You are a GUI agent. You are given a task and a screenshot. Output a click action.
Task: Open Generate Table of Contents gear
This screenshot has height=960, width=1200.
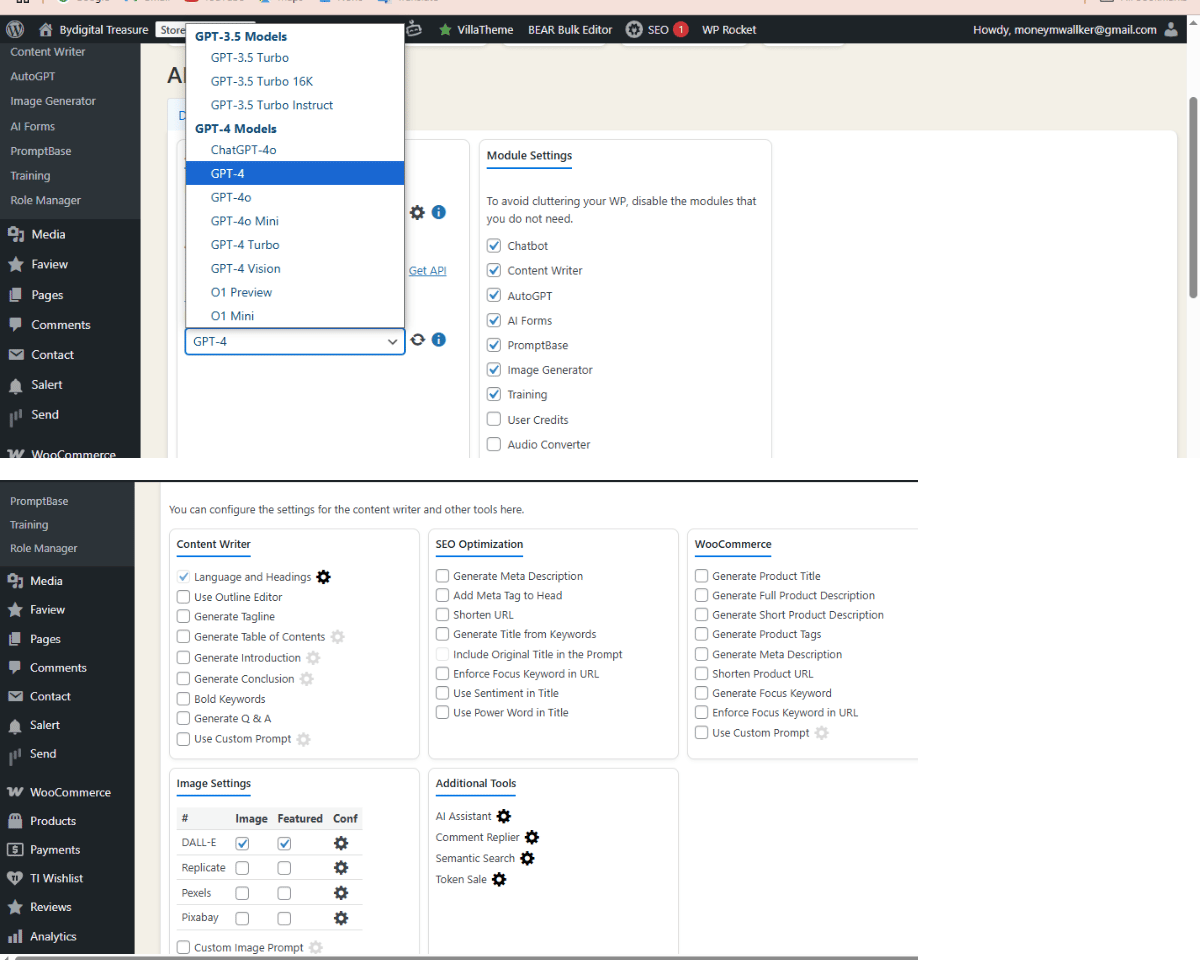(337, 637)
